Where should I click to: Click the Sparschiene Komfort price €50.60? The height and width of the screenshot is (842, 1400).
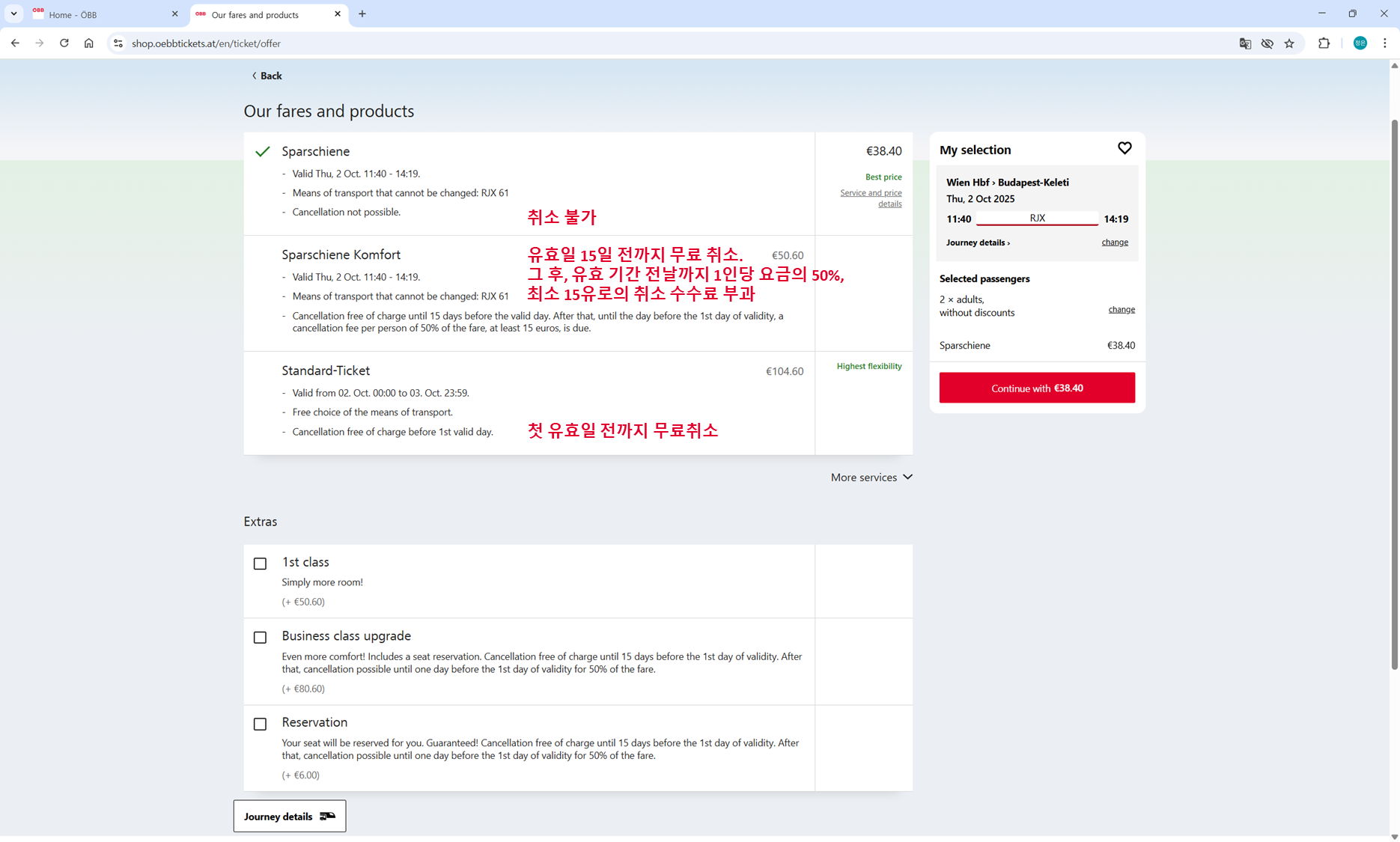[x=788, y=255]
